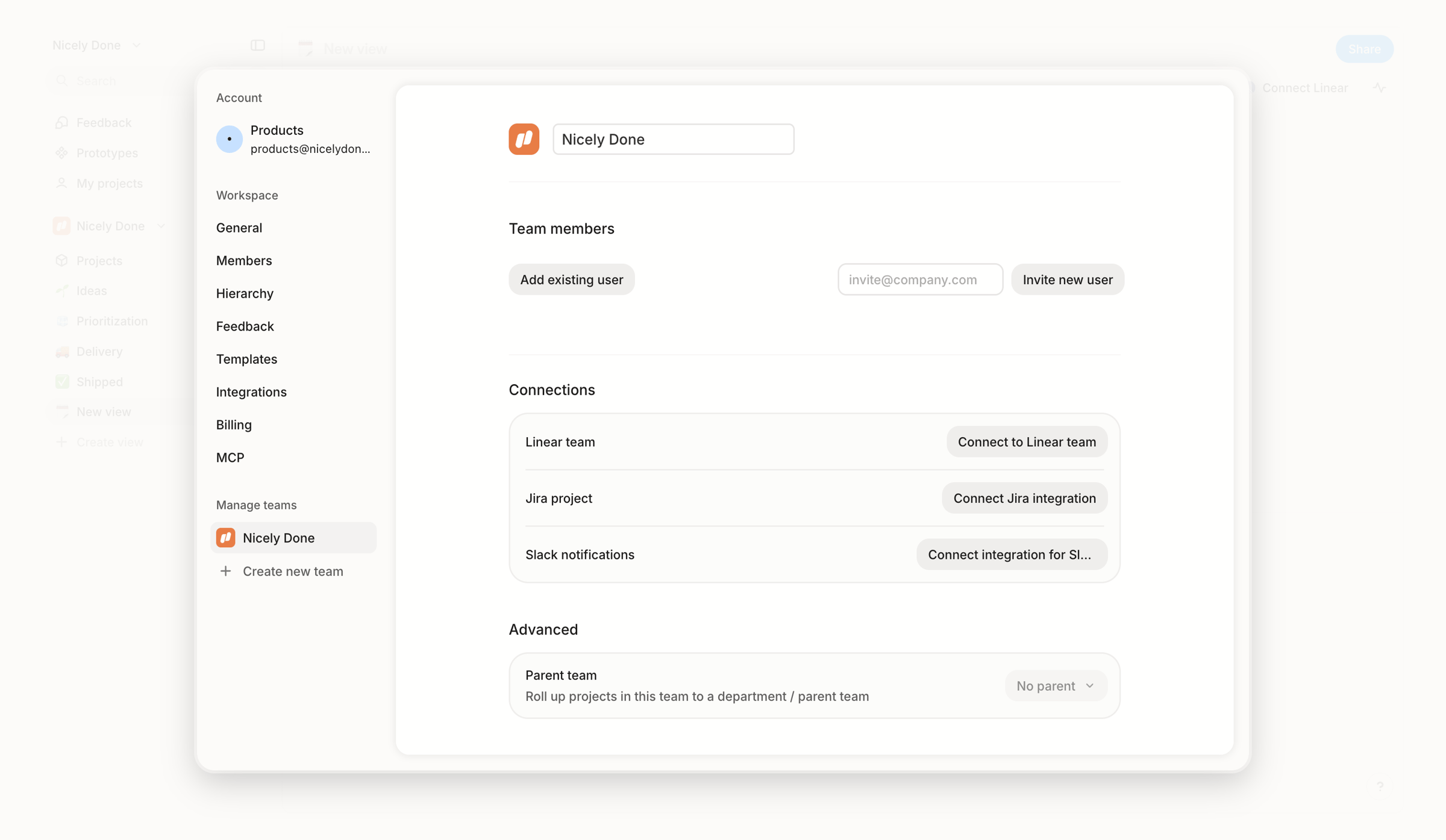Click the Nicely Done team icon in background sidebar
Image resolution: width=1446 pixels, height=840 pixels.
coord(61,226)
